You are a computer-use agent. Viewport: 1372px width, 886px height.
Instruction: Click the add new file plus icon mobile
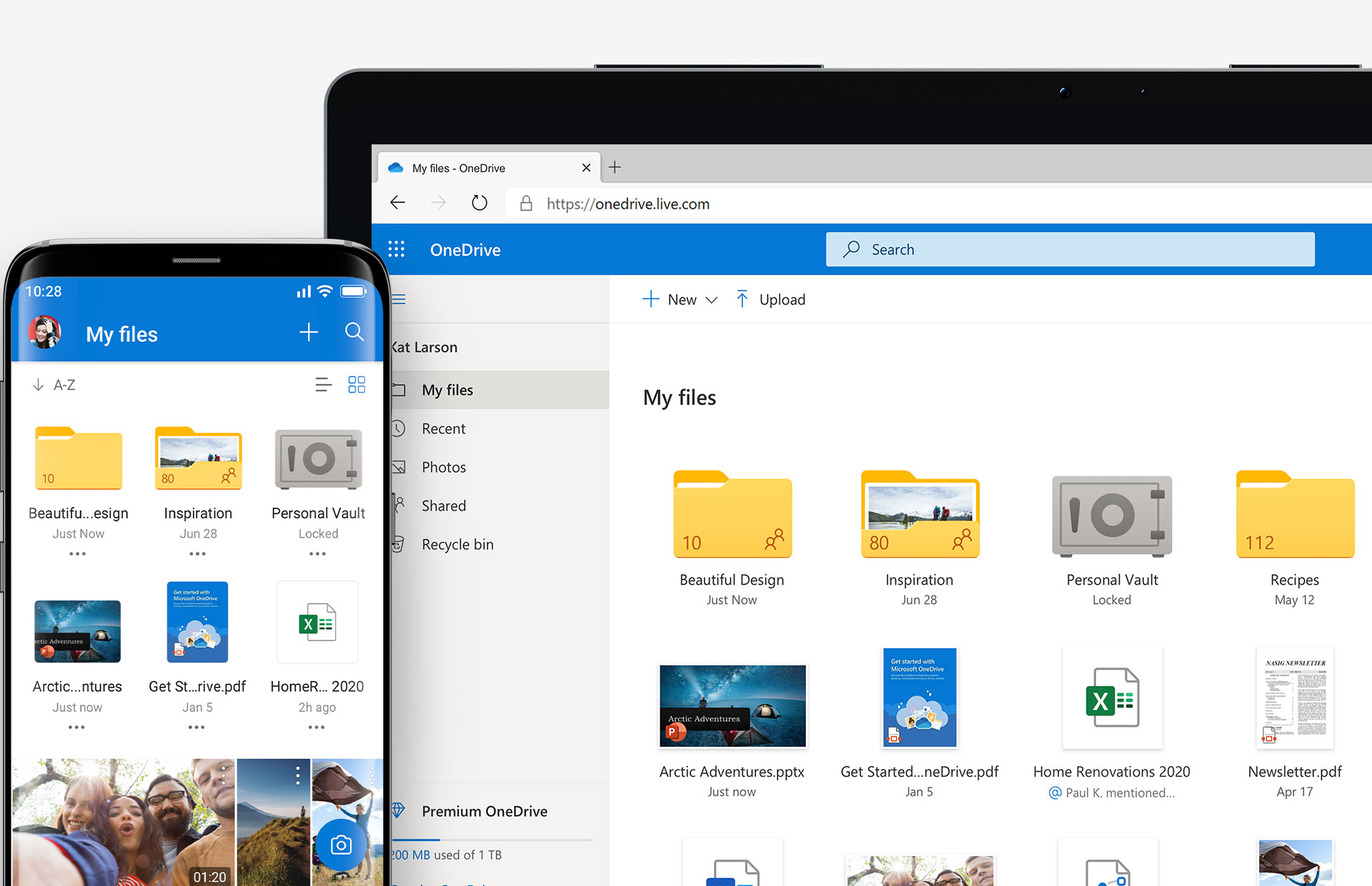(x=307, y=332)
